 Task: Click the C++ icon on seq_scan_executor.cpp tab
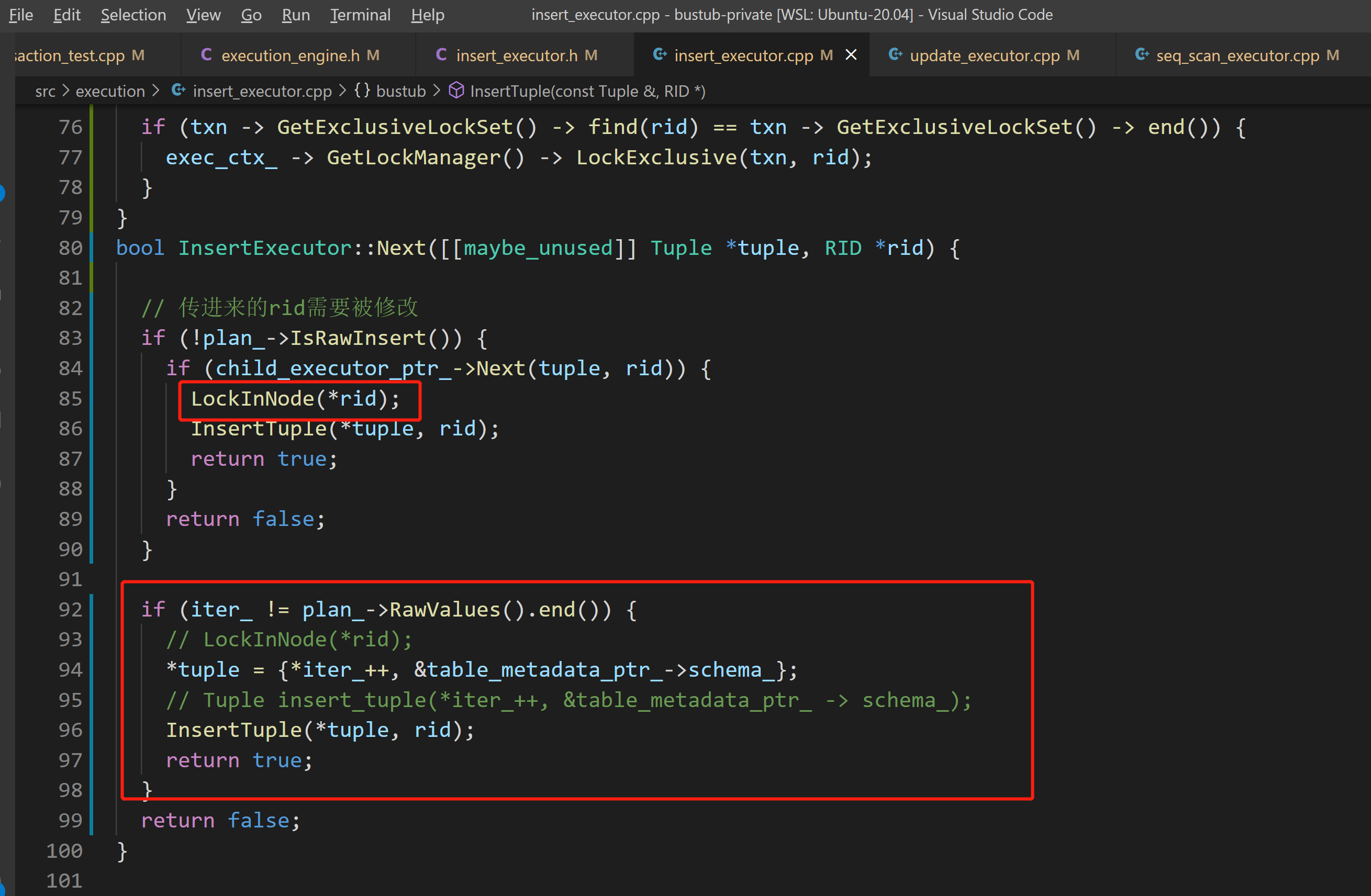coord(1141,55)
